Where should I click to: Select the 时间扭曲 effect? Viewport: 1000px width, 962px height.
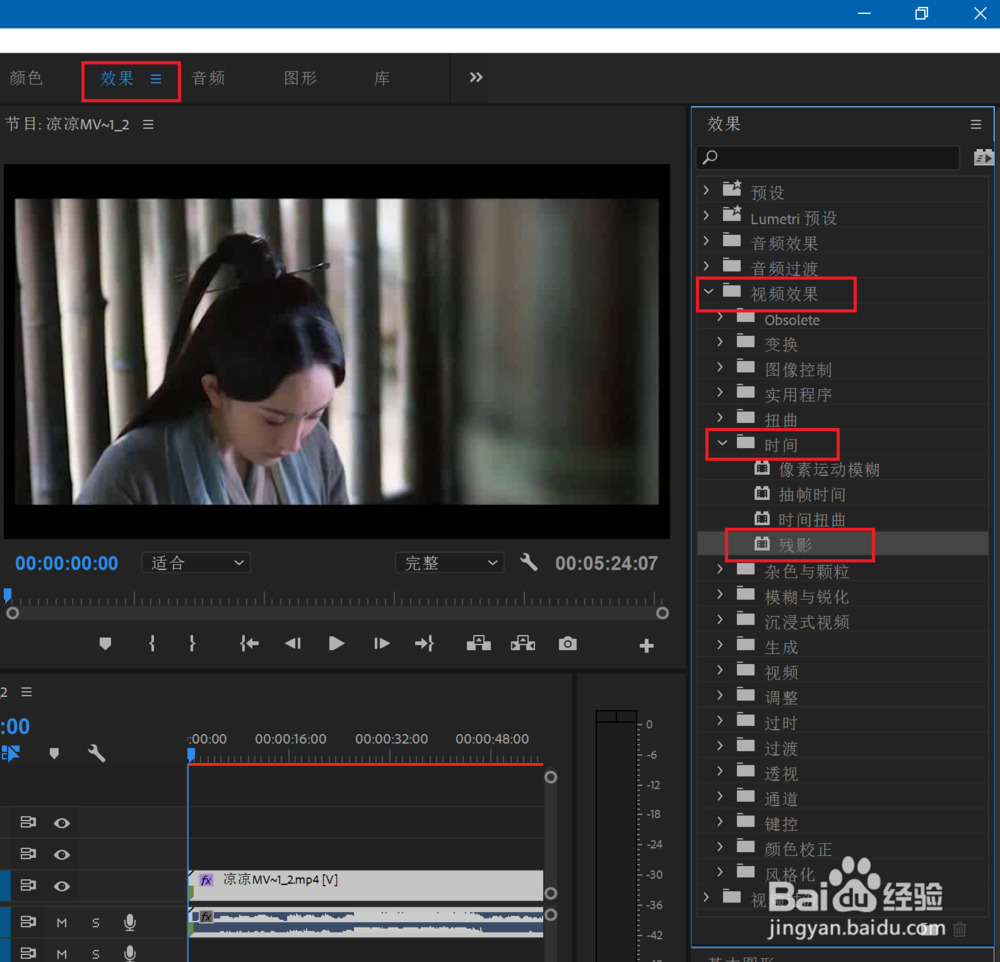tap(811, 520)
